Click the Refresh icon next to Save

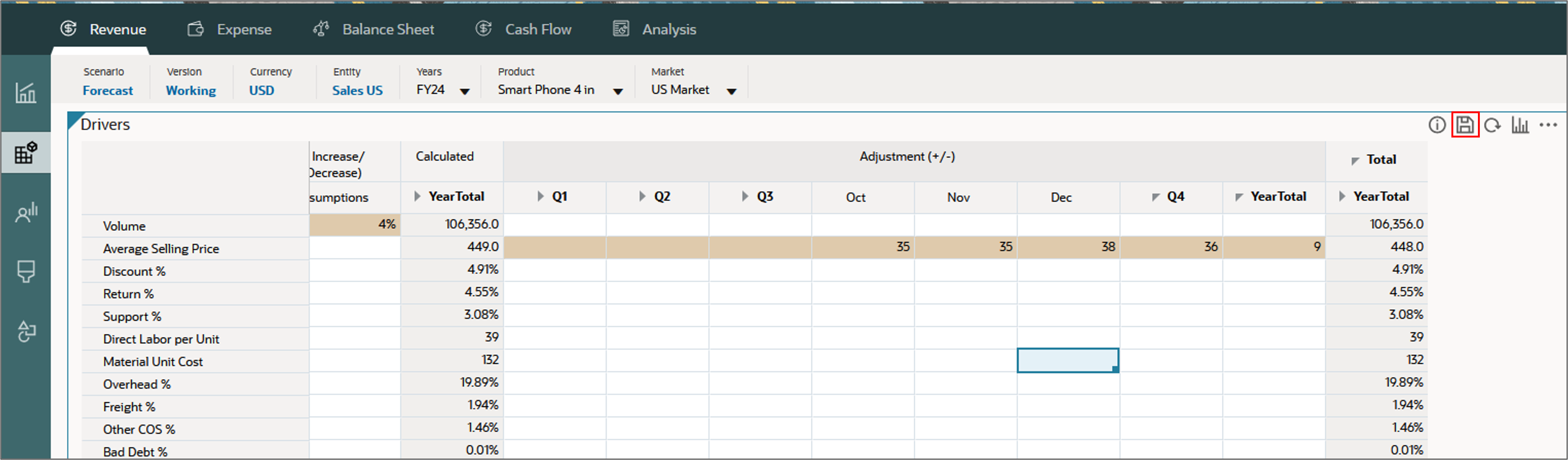click(1492, 125)
